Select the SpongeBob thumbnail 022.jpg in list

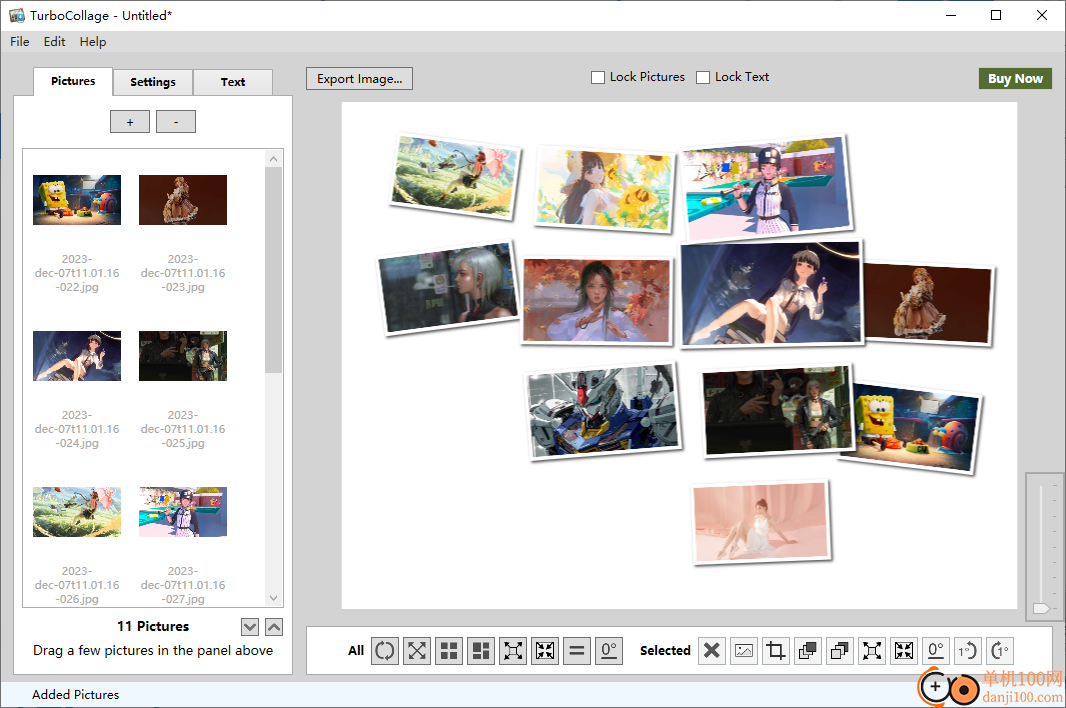click(77, 200)
